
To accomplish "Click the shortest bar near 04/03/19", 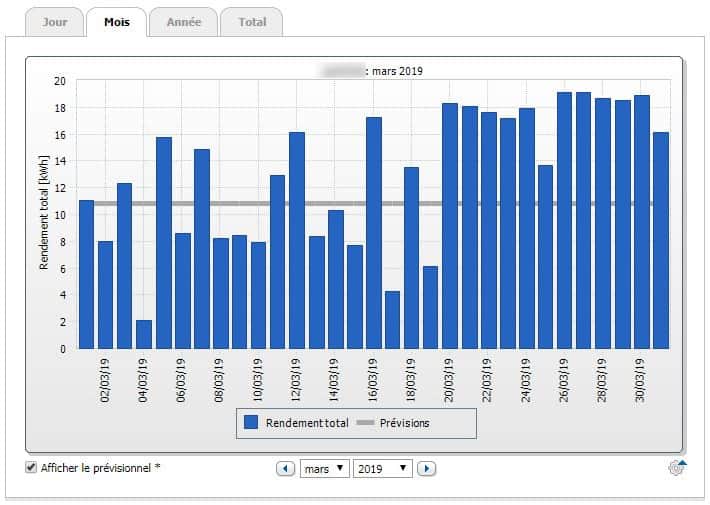I will [144, 334].
